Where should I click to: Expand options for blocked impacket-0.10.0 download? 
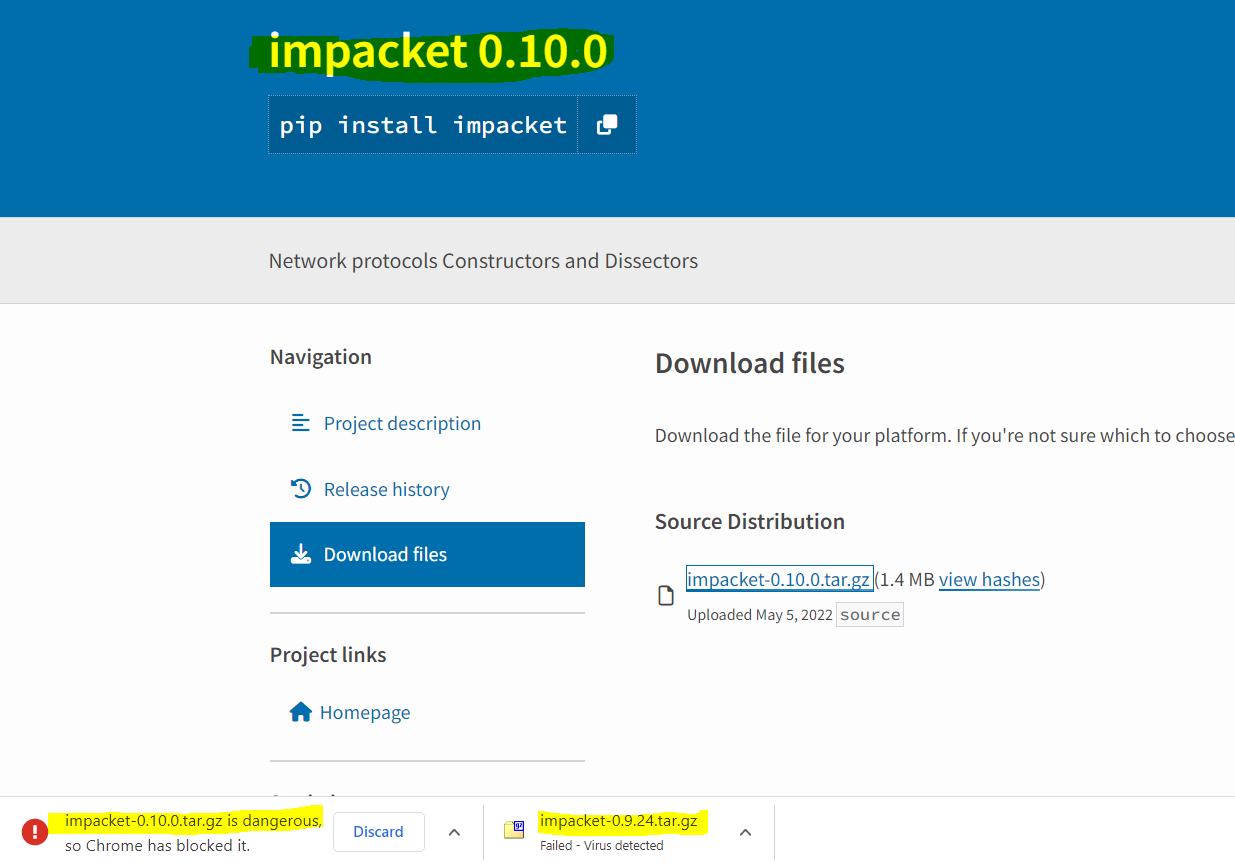tap(454, 832)
